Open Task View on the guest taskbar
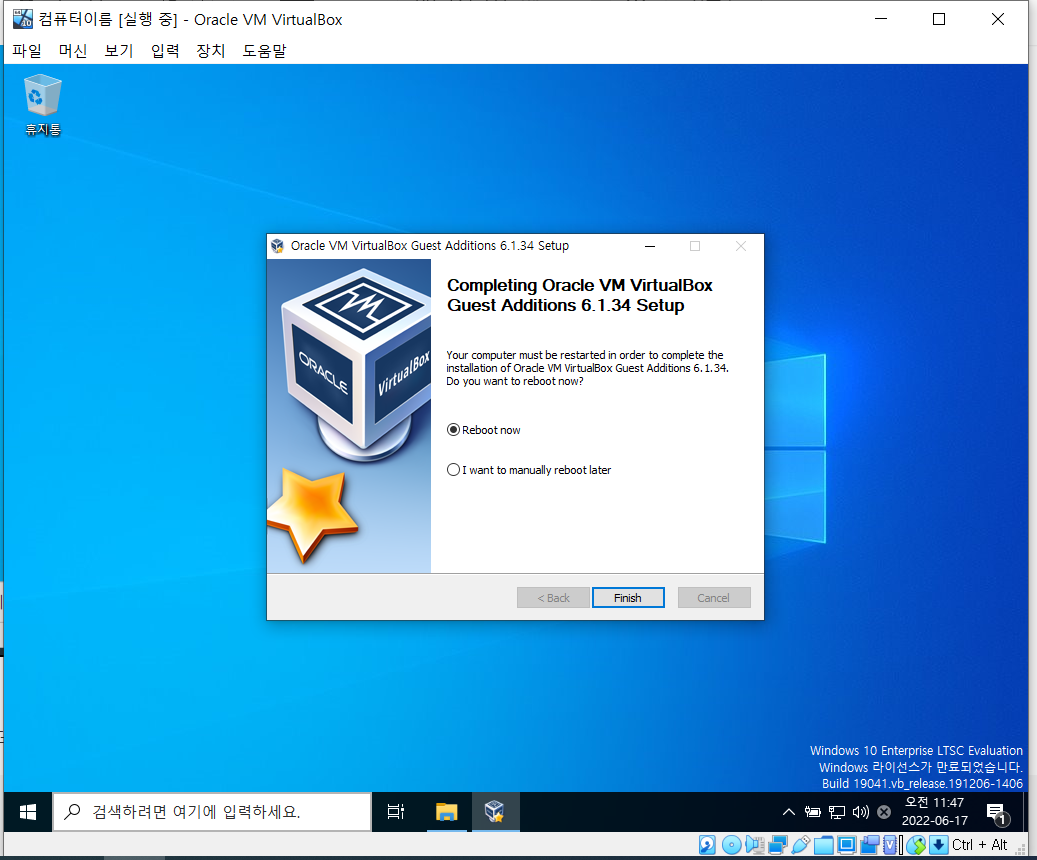The height and width of the screenshot is (860, 1037). (395, 812)
